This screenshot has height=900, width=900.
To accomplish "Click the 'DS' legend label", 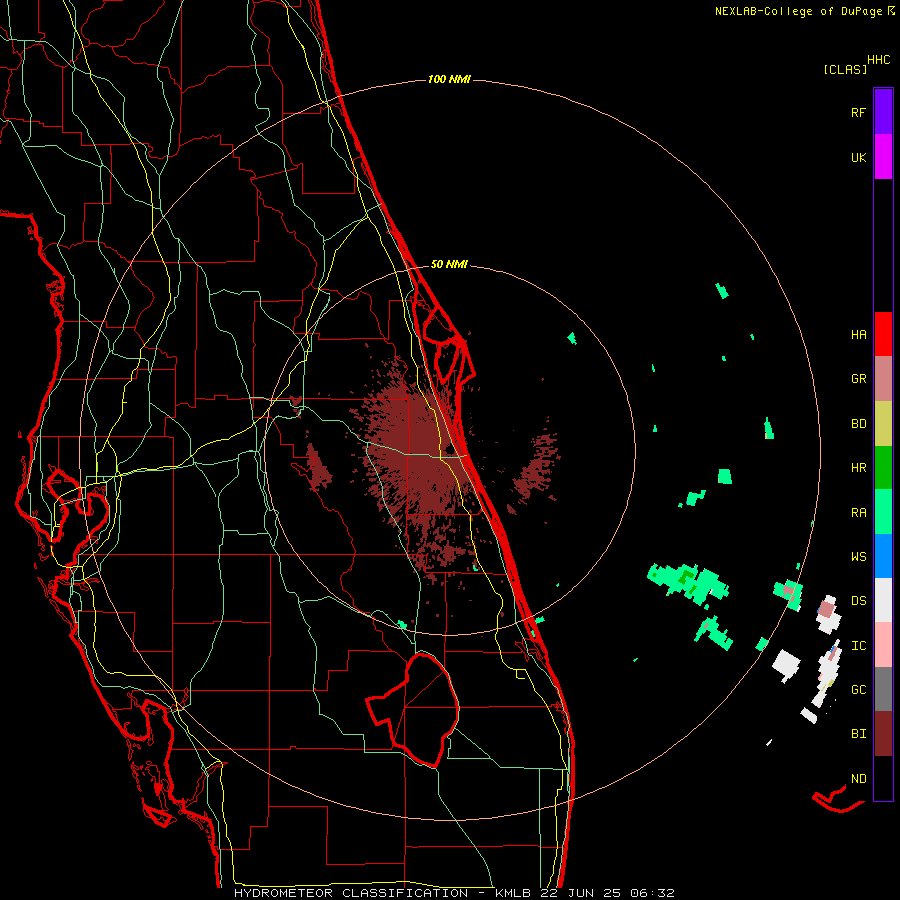I will 858,601.
